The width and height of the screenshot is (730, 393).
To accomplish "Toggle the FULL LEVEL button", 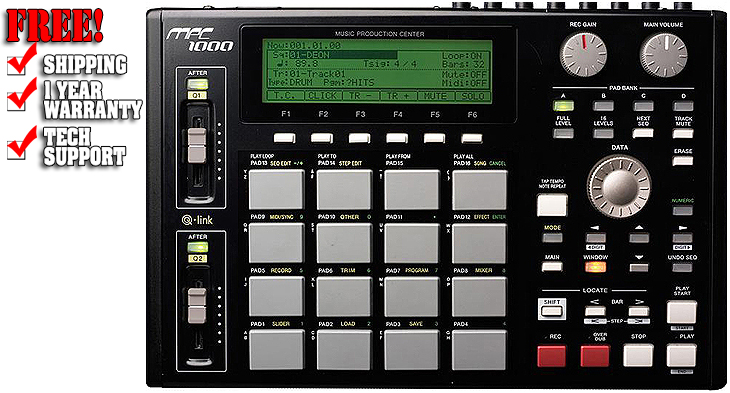I will coord(563,134).
